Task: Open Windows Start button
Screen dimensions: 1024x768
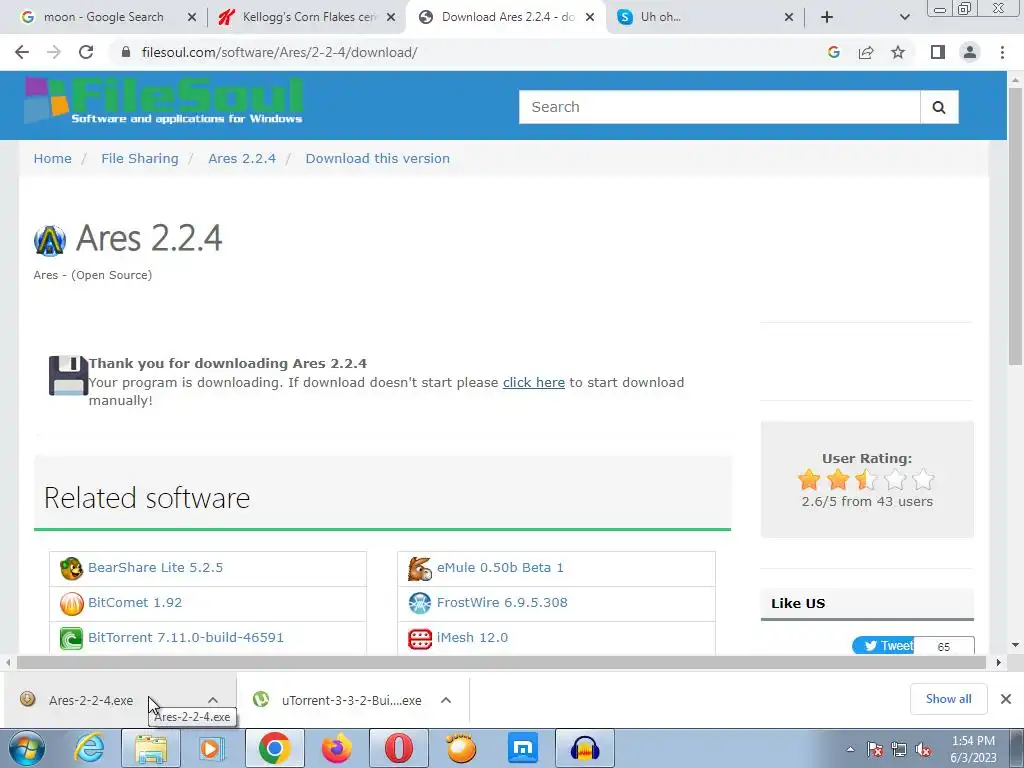Action: [x=26, y=748]
